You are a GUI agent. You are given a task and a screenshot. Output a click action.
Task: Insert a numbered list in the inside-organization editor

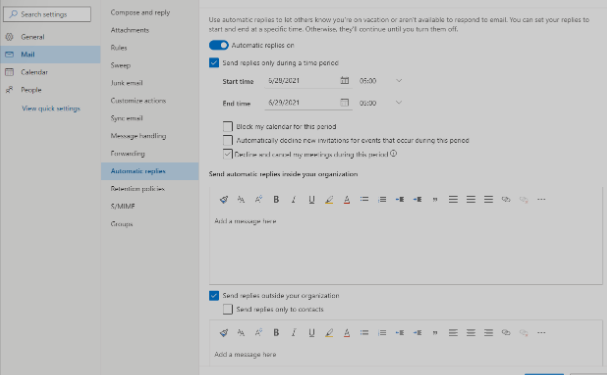[x=382, y=200]
